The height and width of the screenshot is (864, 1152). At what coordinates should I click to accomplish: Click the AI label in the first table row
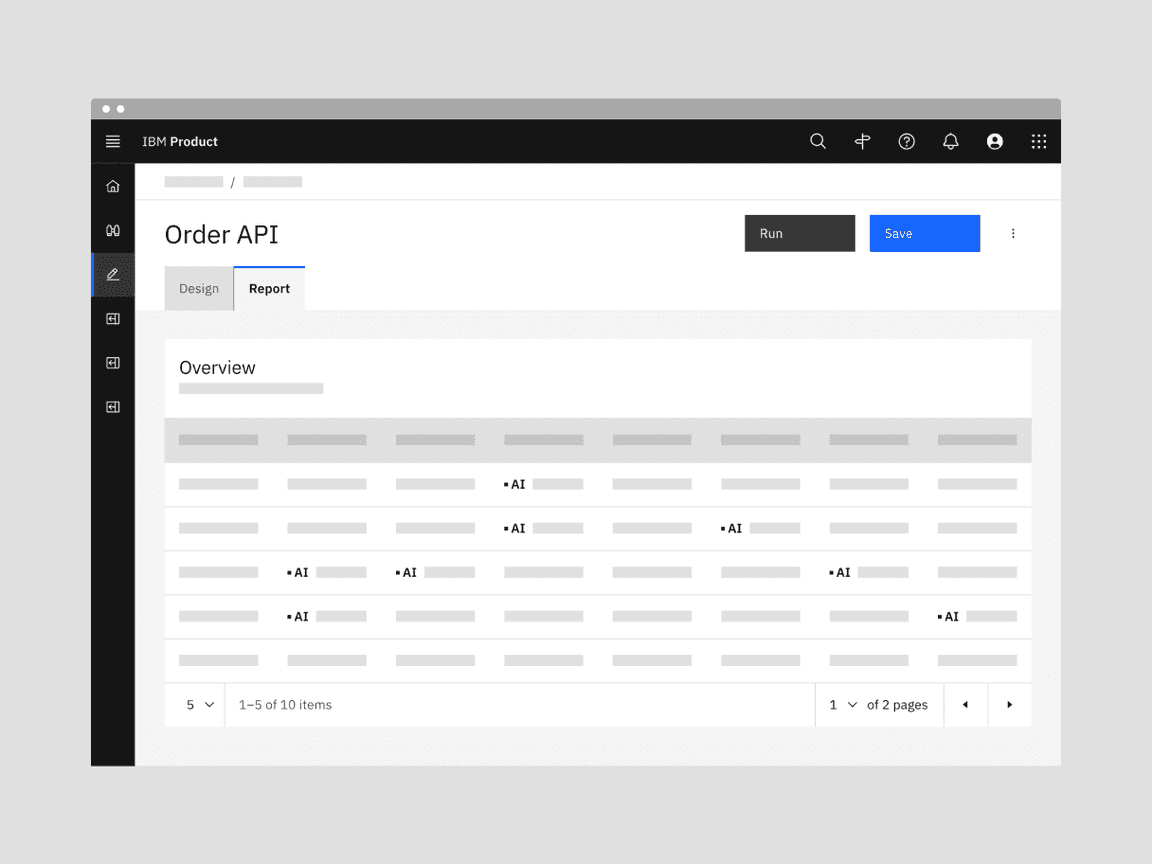pos(514,484)
